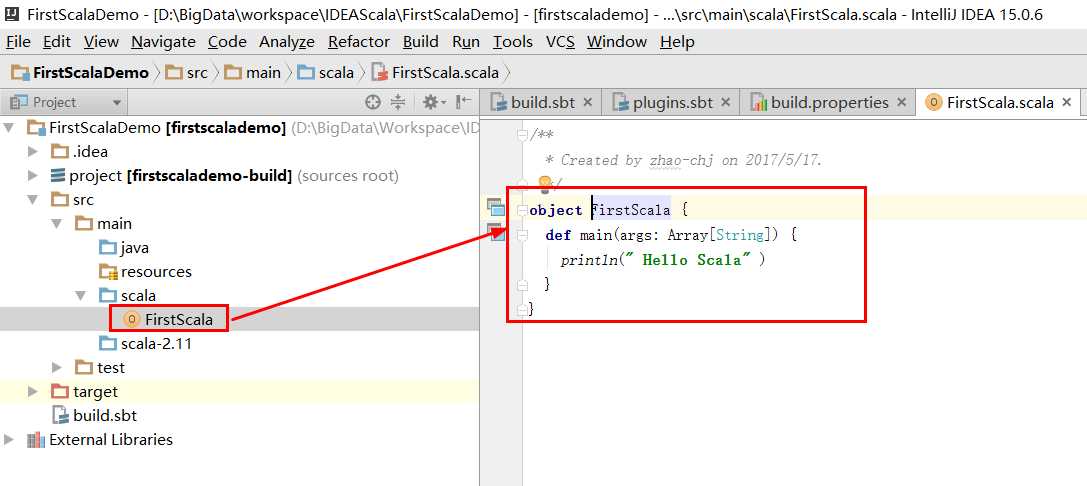Open the File menu
The width and height of the screenshot is (1087, 486).
click(x=18, y=42)
